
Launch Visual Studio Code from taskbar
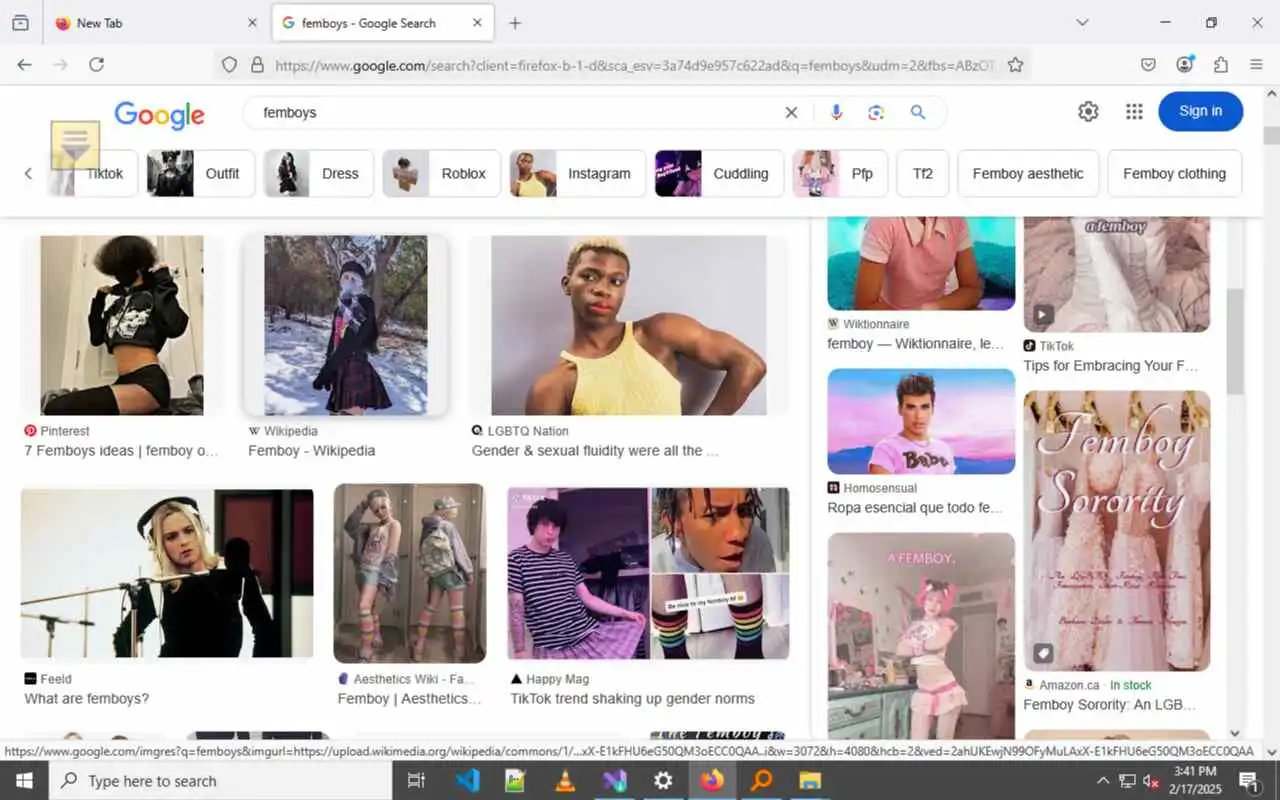[x=467, y=781]
